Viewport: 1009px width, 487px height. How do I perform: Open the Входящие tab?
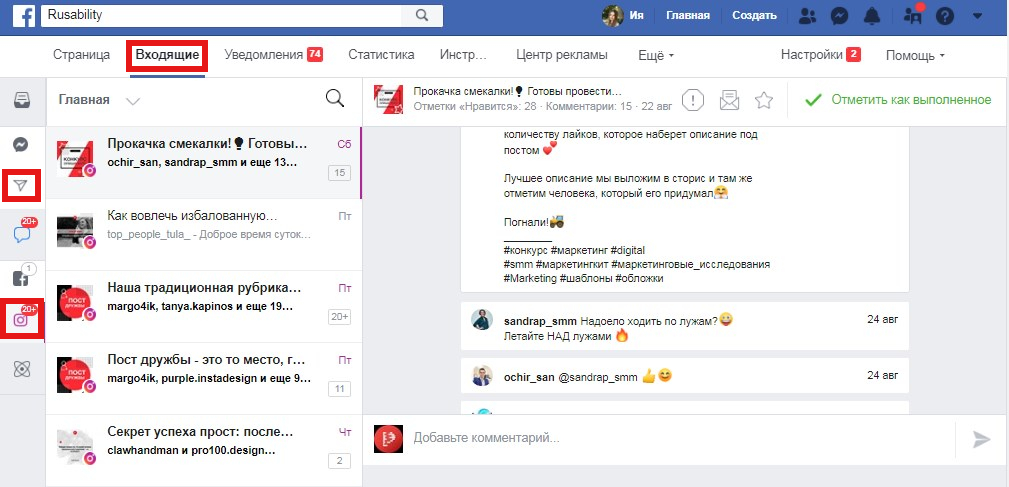click(167, 55)
